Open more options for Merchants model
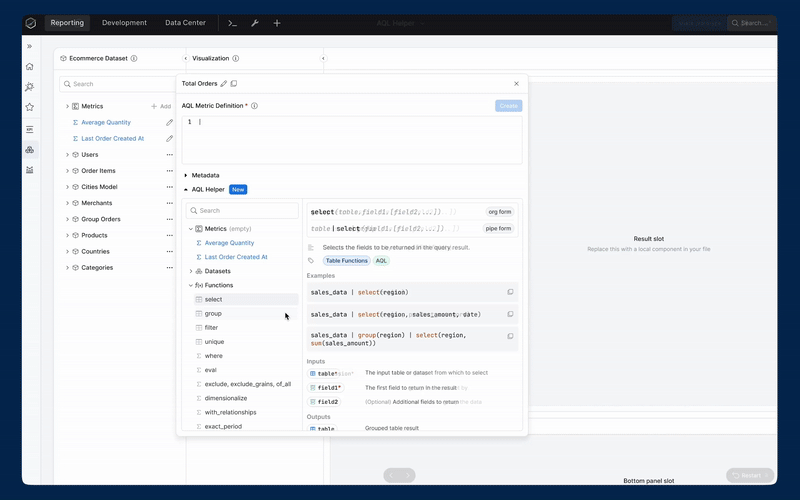Image resolution: width=800 pixels, height=500 pixels. pos(169,203)
